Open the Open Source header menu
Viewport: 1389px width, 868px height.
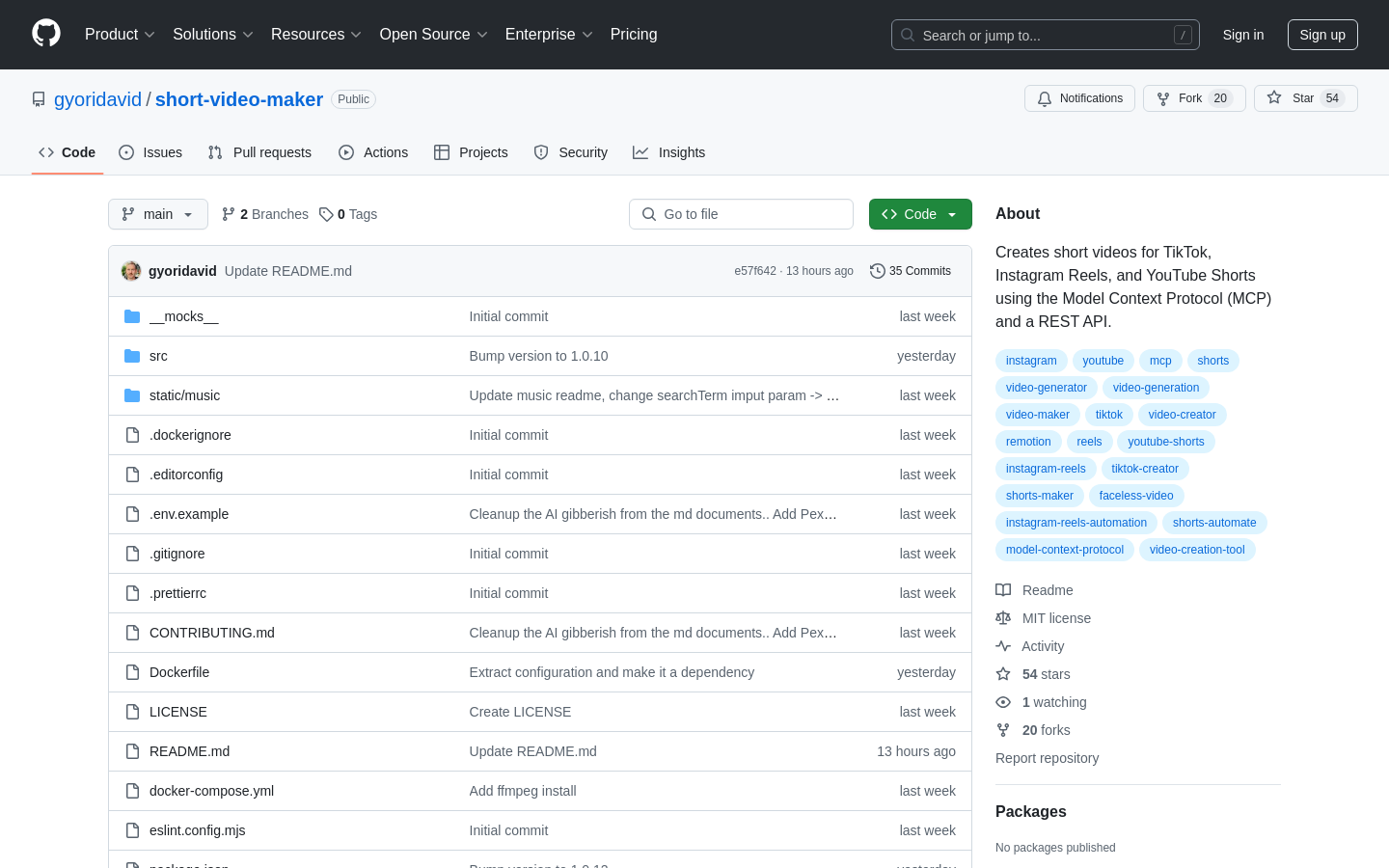tap(434, 35)
